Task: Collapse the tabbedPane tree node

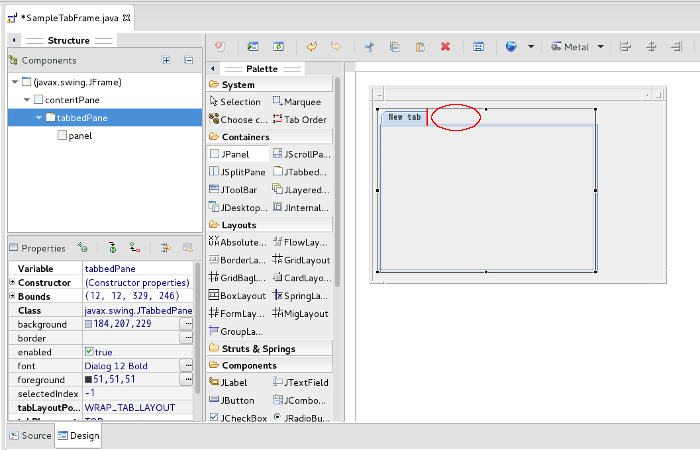Action: pos(39,118)
